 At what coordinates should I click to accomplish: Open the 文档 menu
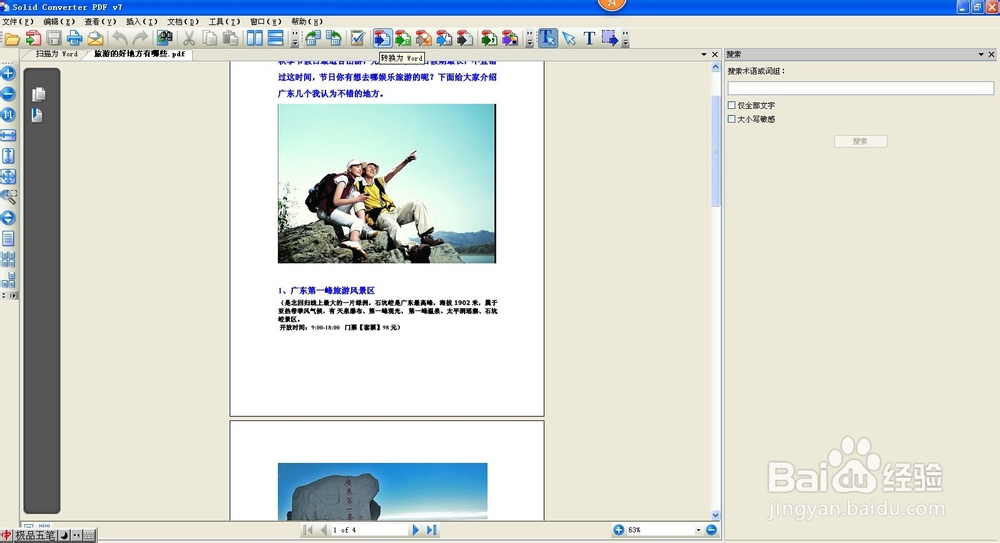[x=183, y=22]
